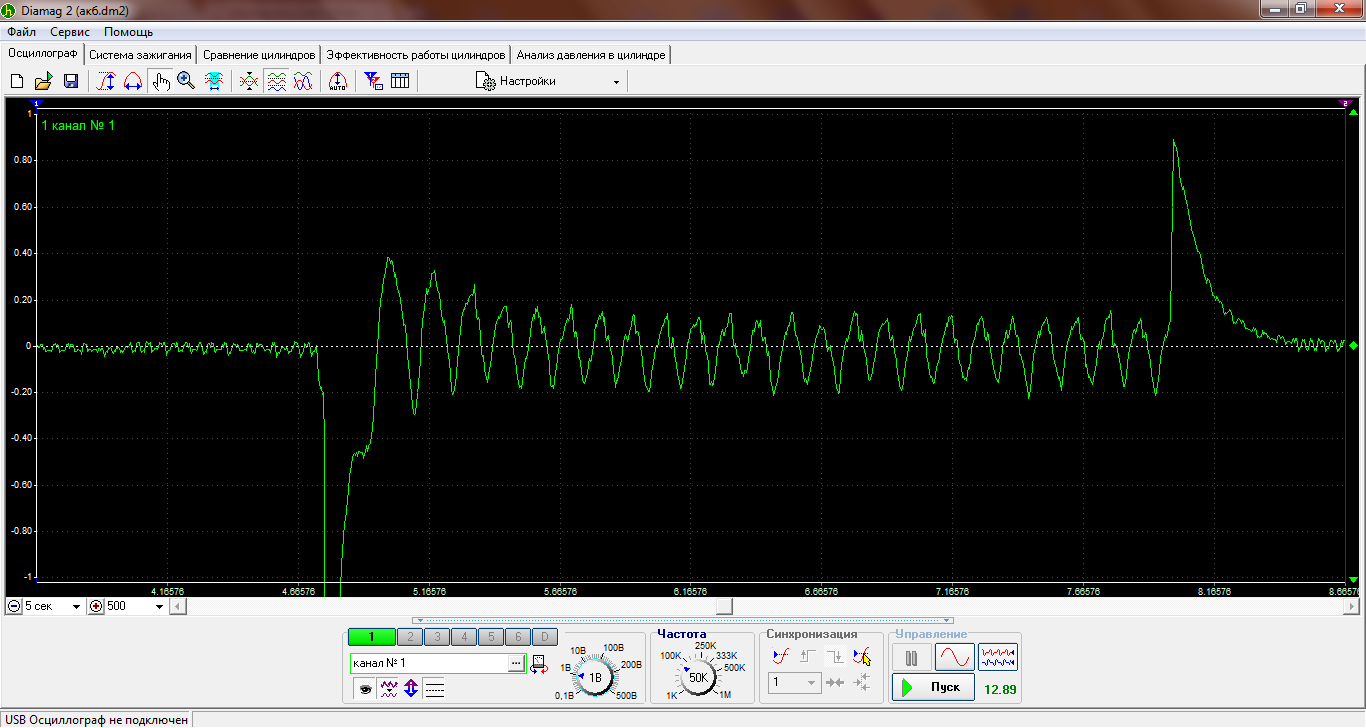Viewport: 1366px width, 728px height.
Task: Save the oscillogram with the floppy disk icon
Action: pos(71,81)
